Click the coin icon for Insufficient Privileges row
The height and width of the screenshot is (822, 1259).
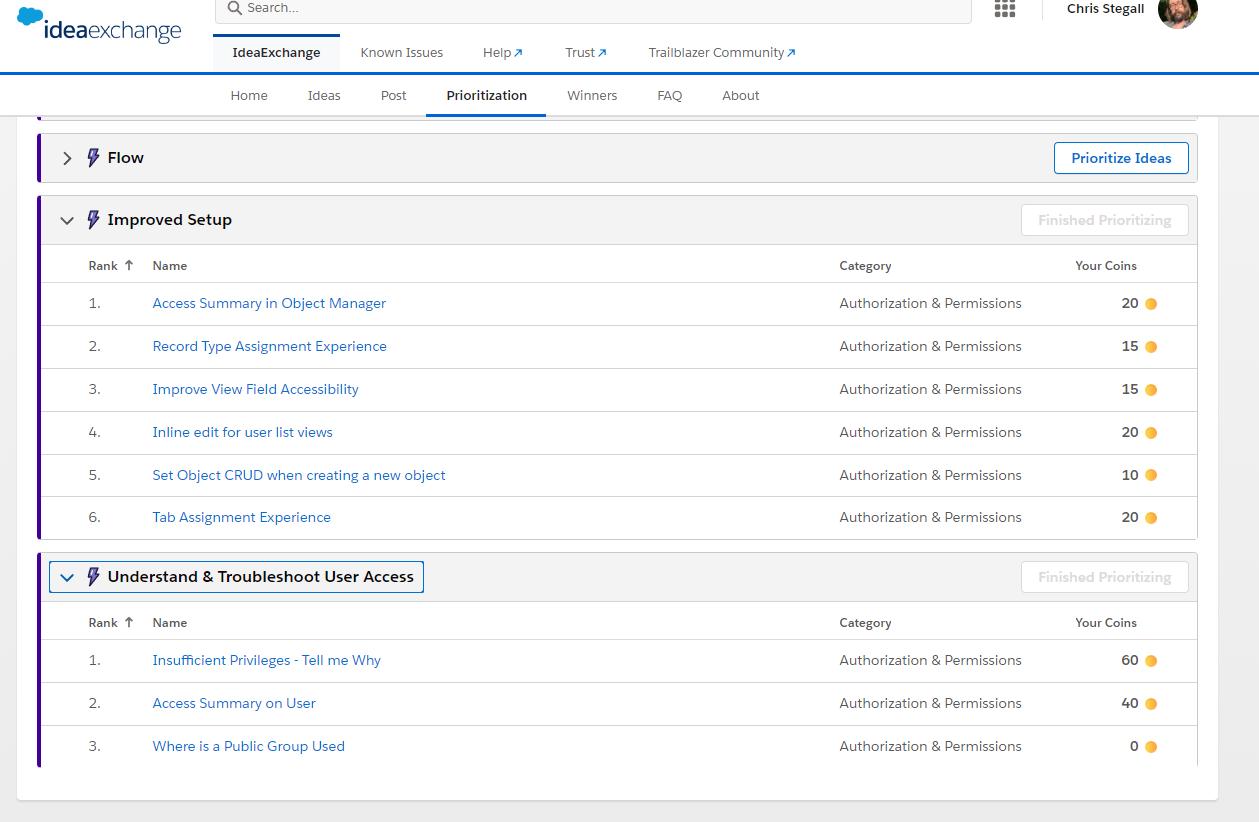1151,661
